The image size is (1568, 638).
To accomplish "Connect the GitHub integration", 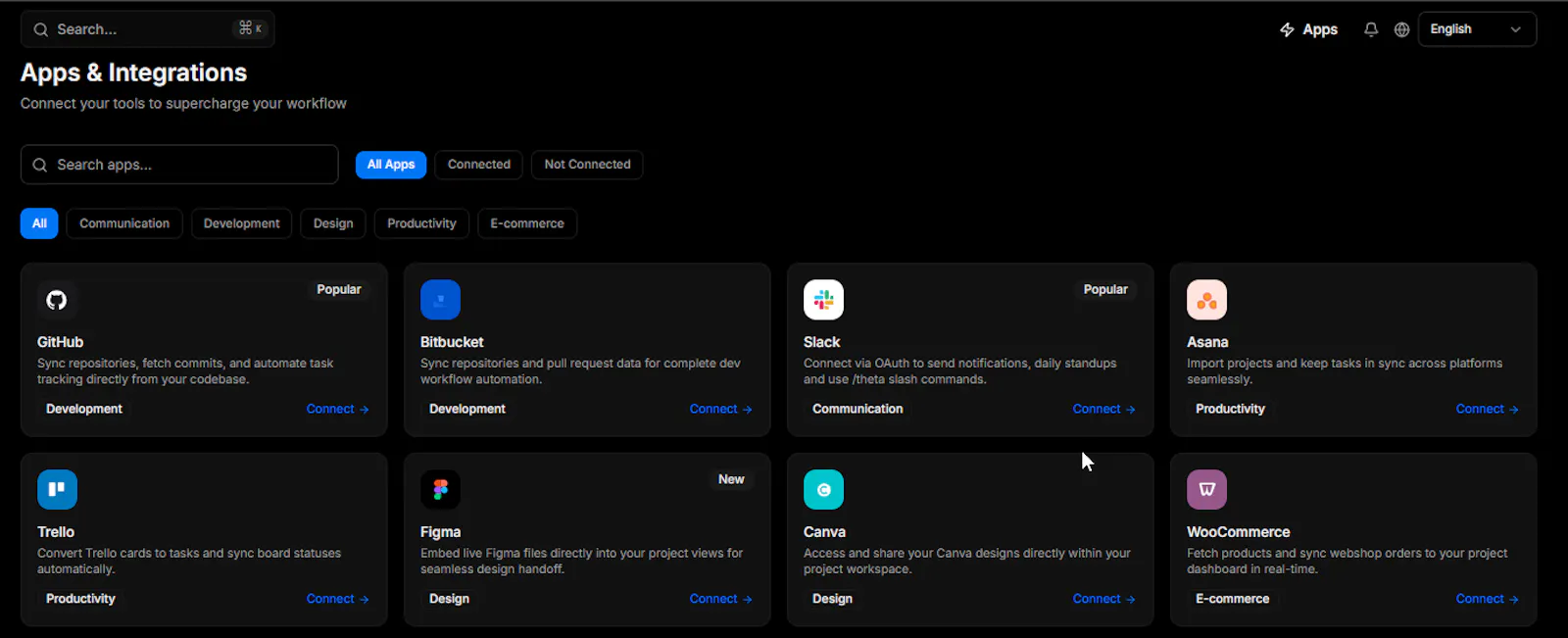I will (338, 409).
